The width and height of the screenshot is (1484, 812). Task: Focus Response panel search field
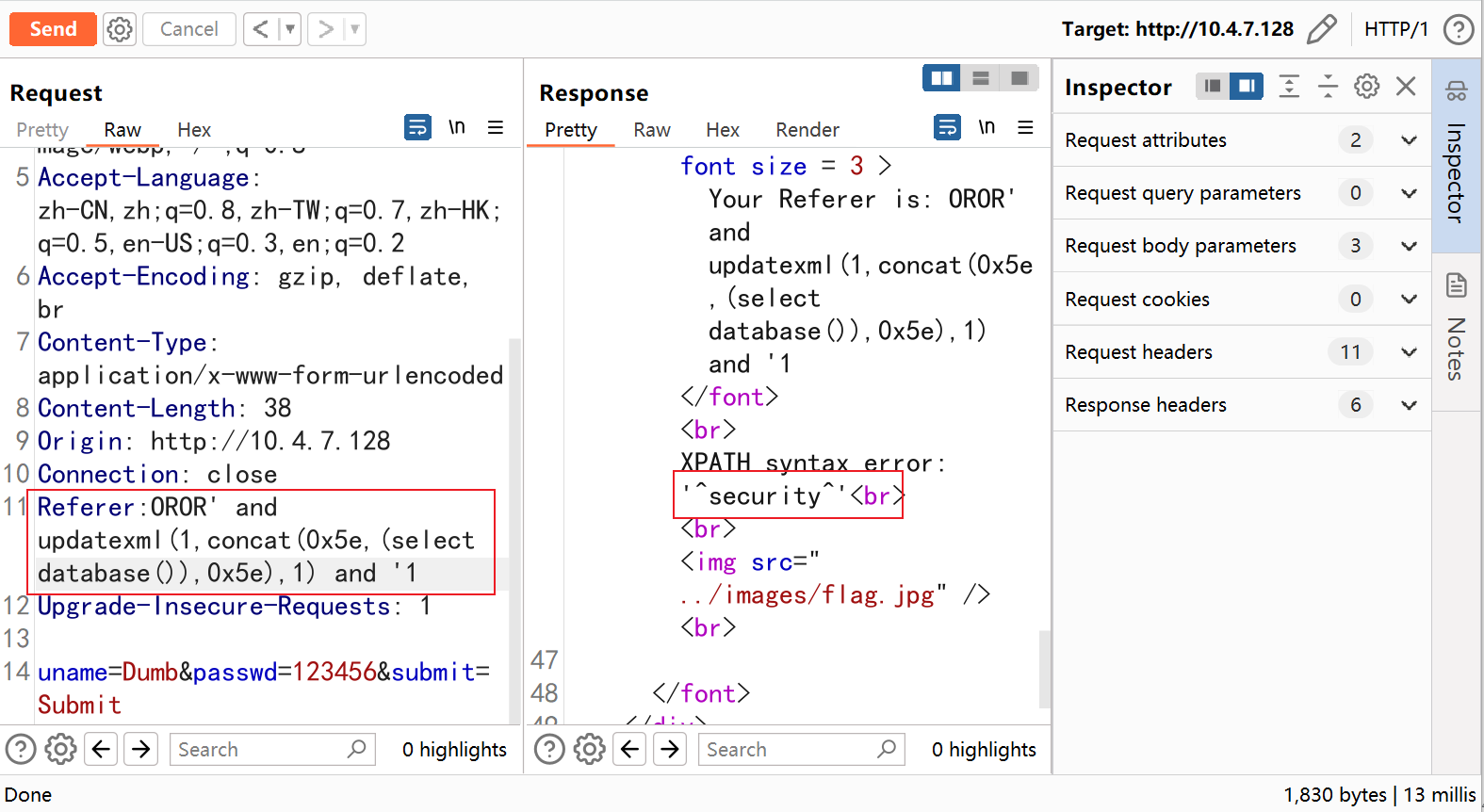pyautogui.click(x=802, y=750)
